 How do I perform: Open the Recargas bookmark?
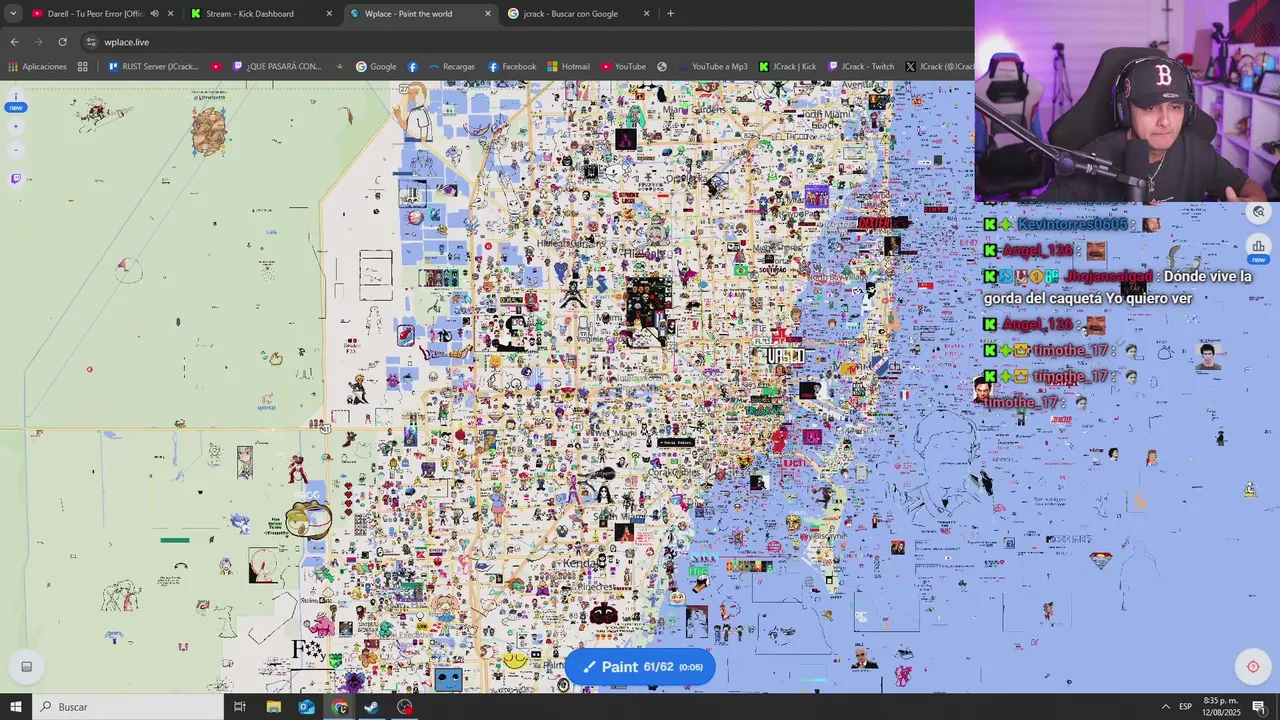point(451,67)
